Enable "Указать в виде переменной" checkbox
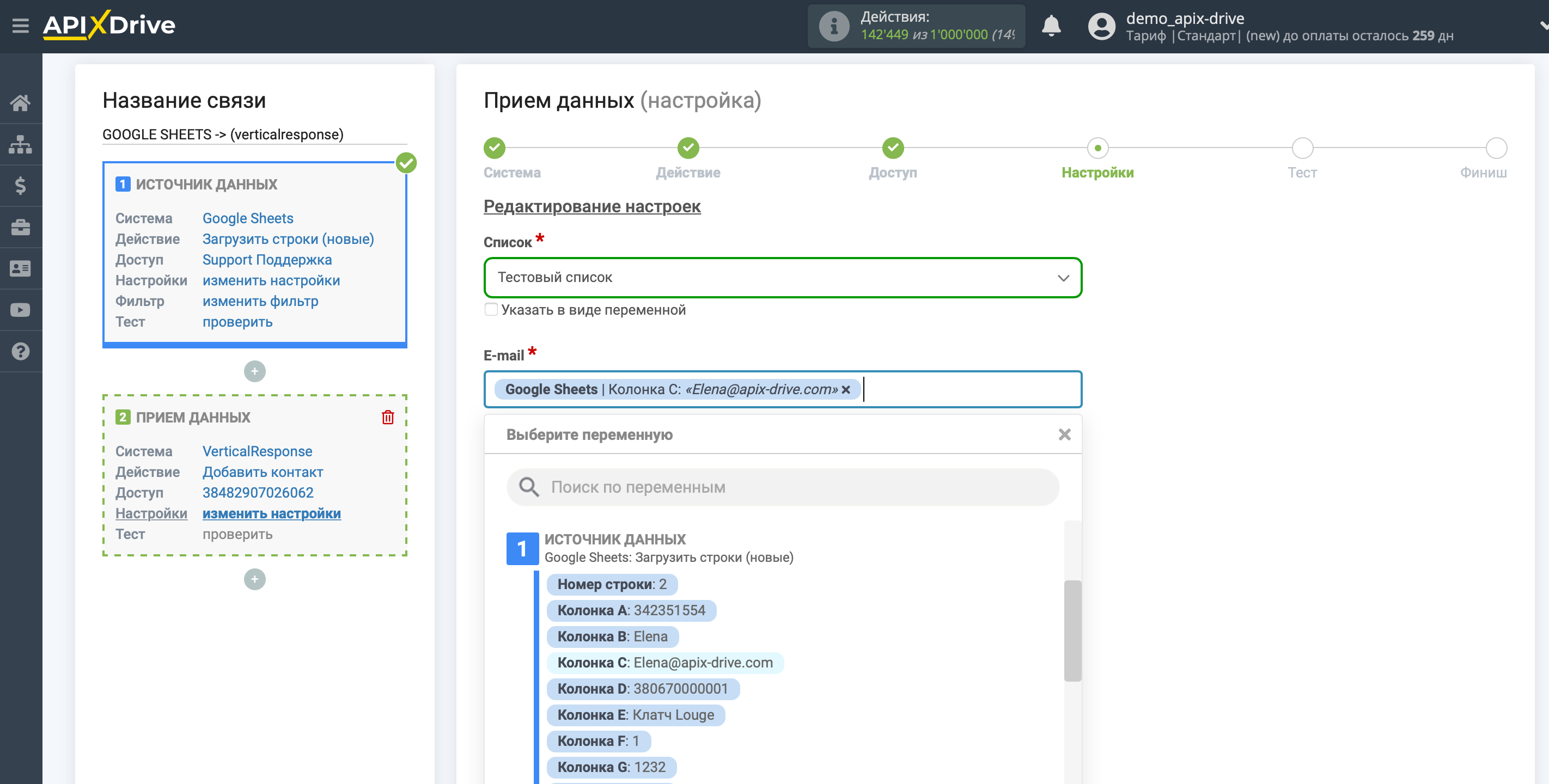The height and width of the screenshot is (784, 1549). coord(491,310)
